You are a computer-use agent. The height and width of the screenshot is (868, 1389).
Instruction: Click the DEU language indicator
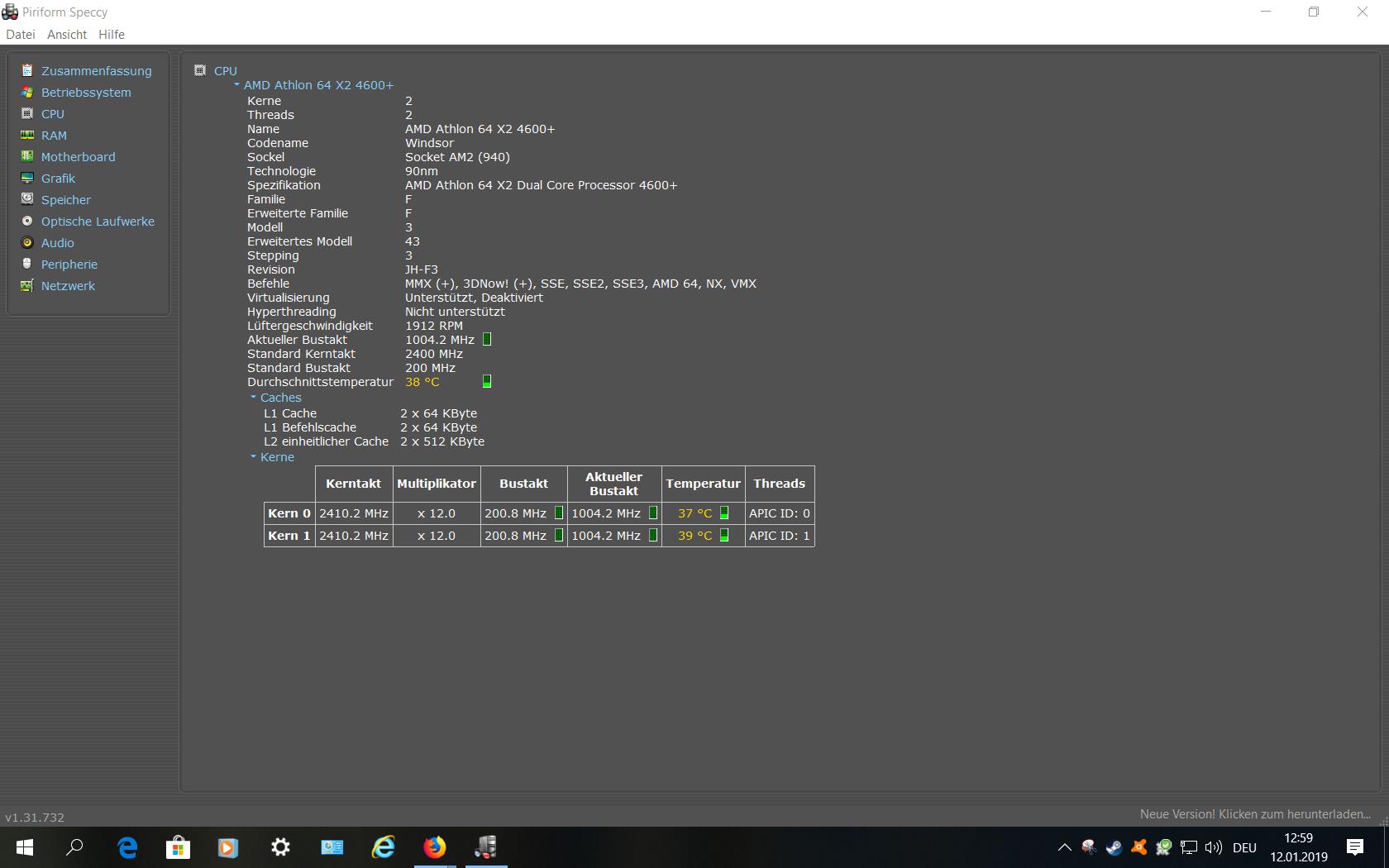1244,847
